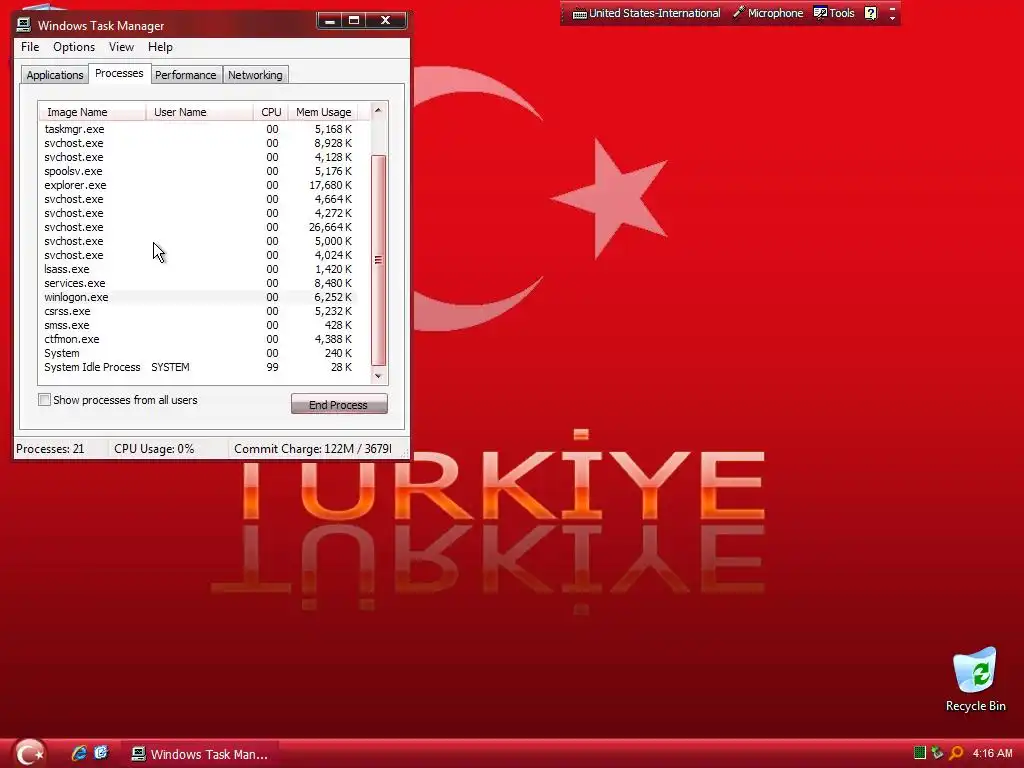Select the System Idle Process row

pos(199,367)
